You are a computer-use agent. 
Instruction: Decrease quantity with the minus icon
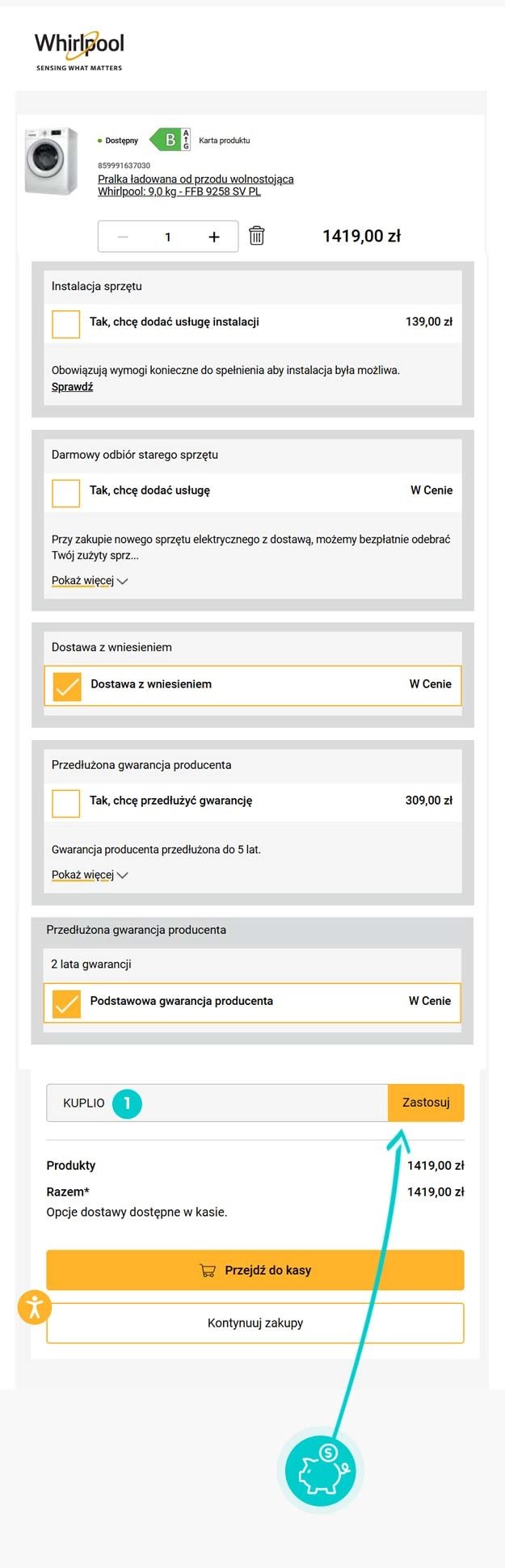pos(122,236)
